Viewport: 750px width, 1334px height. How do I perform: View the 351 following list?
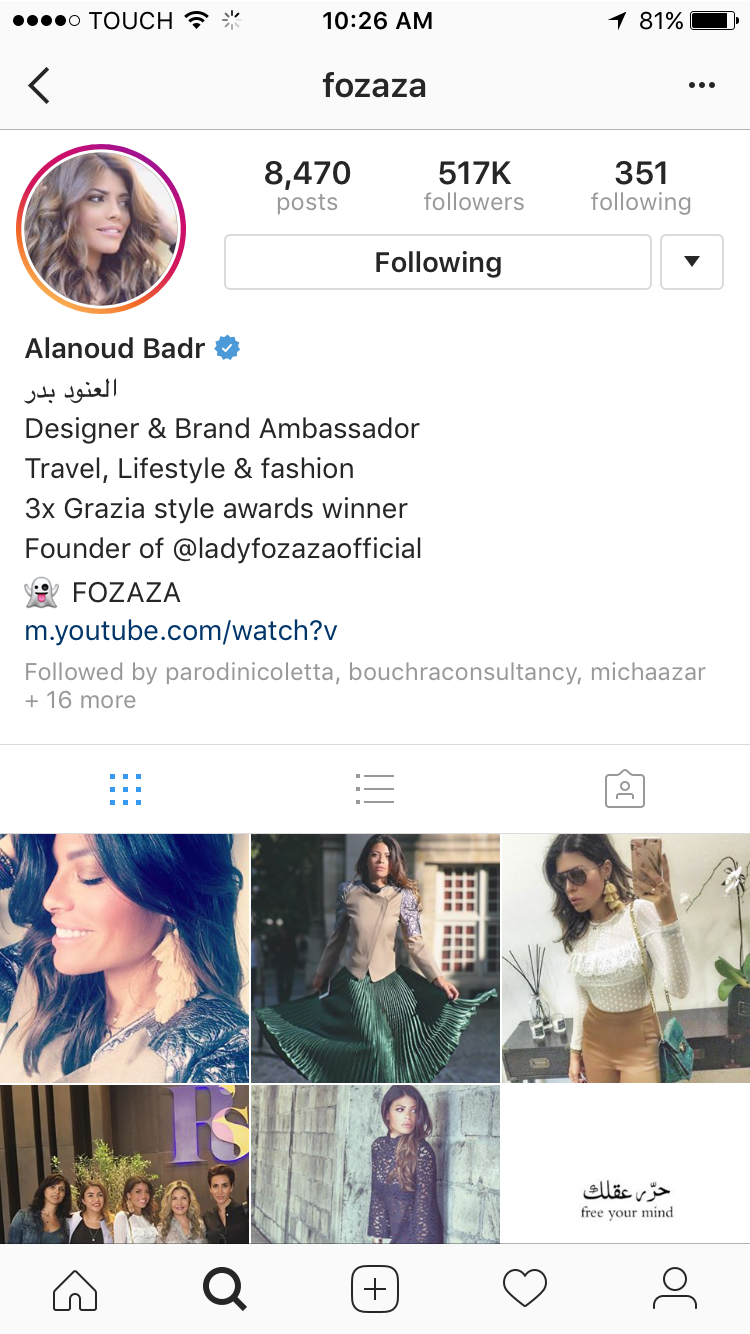[641, 186]
